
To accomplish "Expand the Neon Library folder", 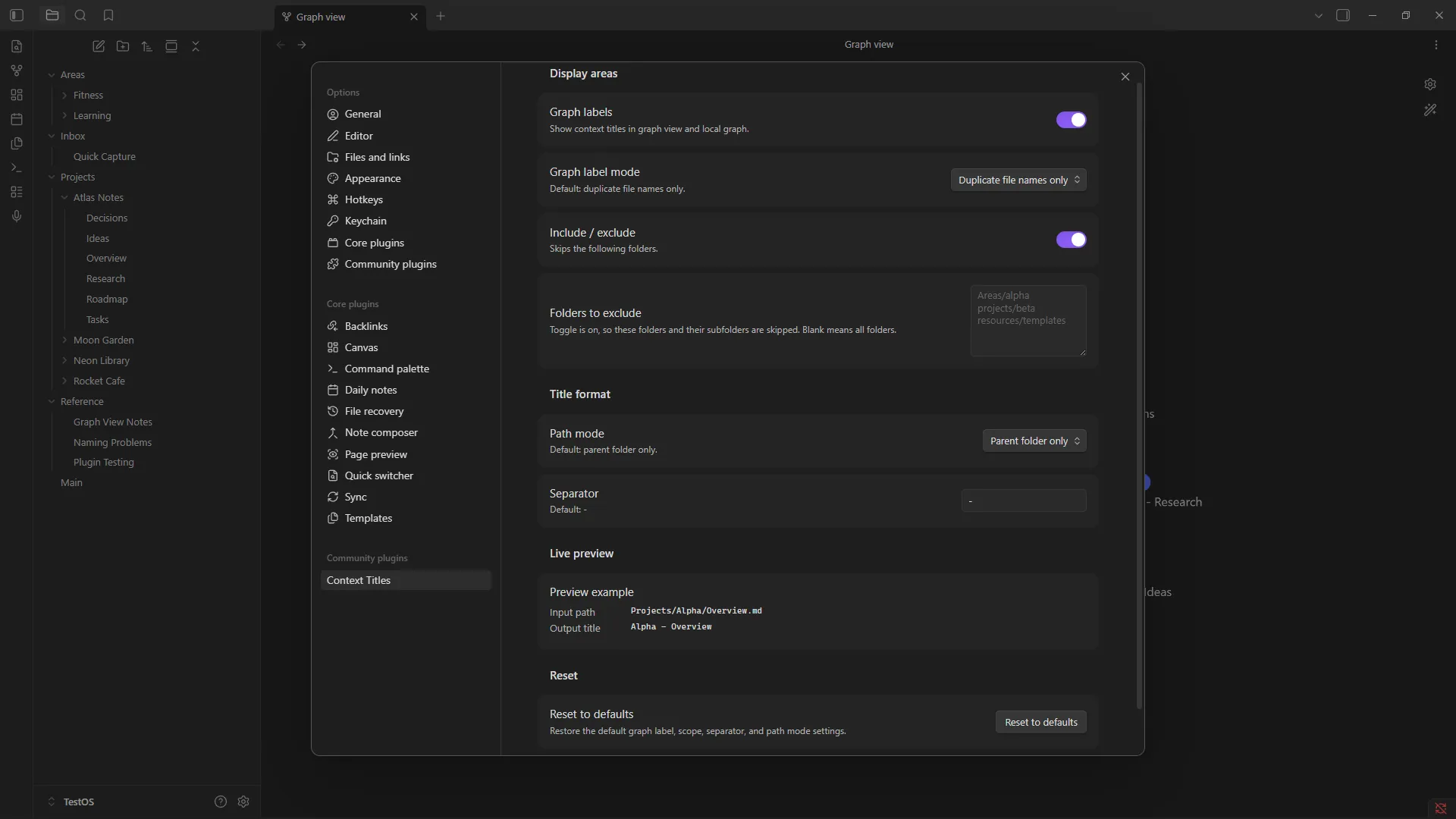I will tap(64, 360).
